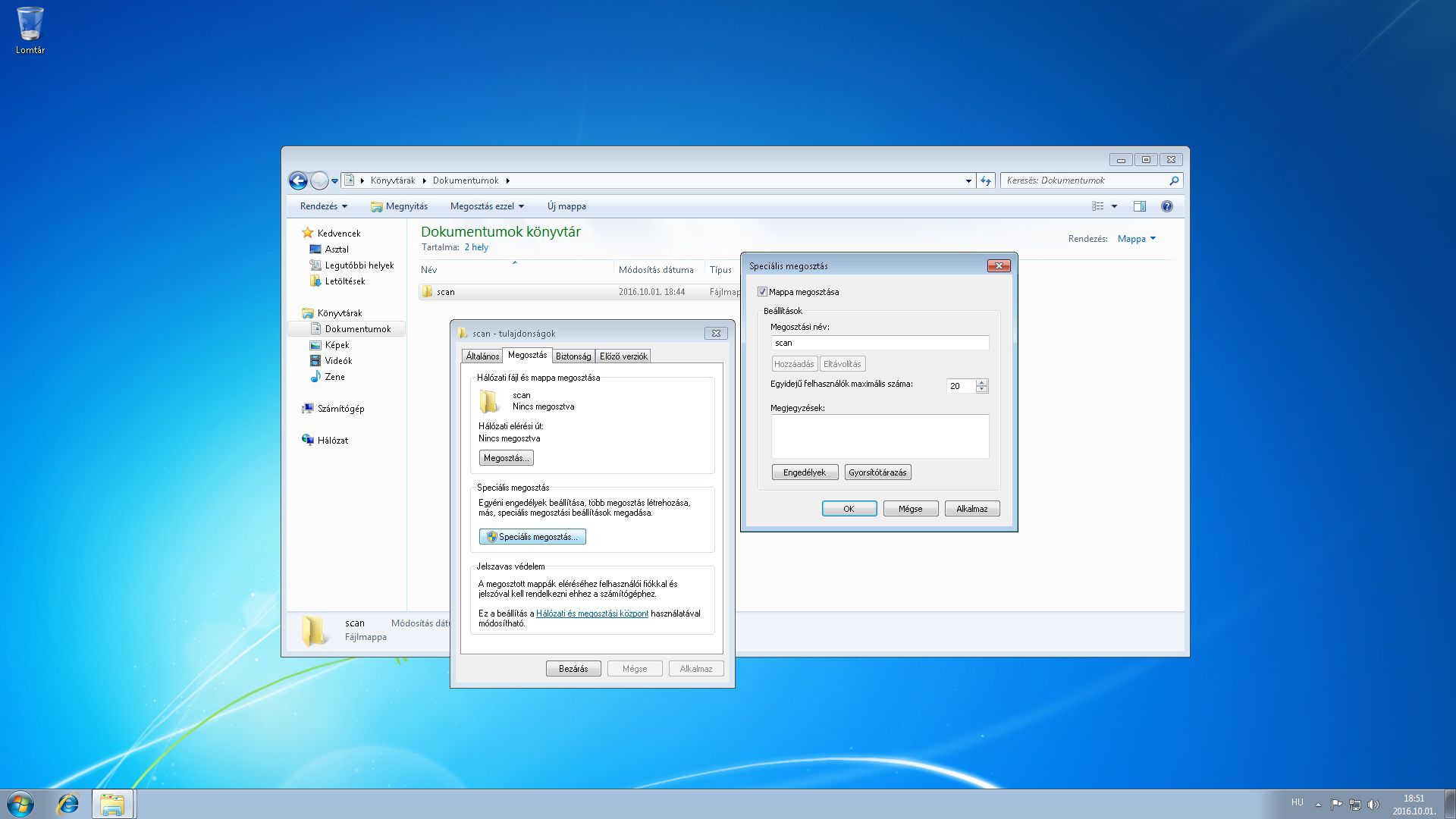Viewport: 1456px width, 819px height.
Task: Toggle the Mappa megosztása checkbox
Action: click(762, 292)
